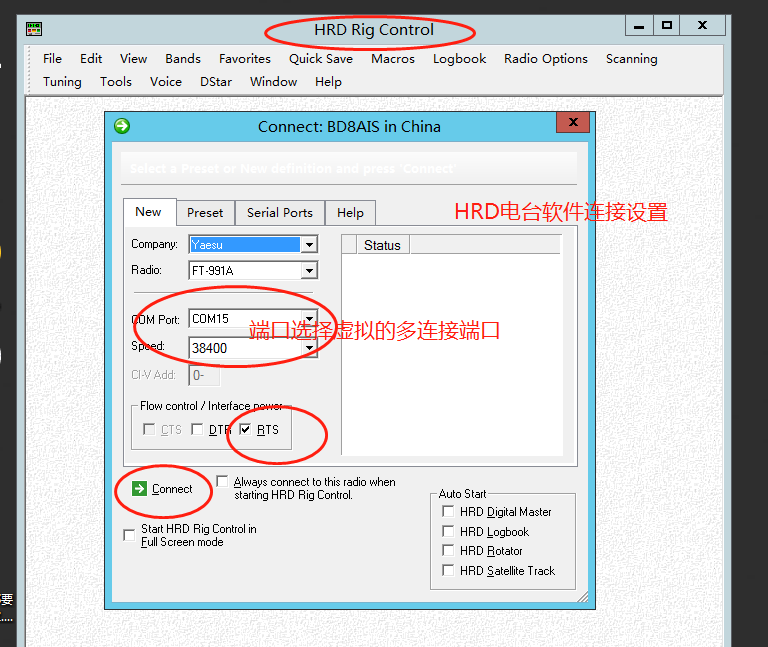Expand the Company dropdown showing Yaesu

tap(309, 244)
